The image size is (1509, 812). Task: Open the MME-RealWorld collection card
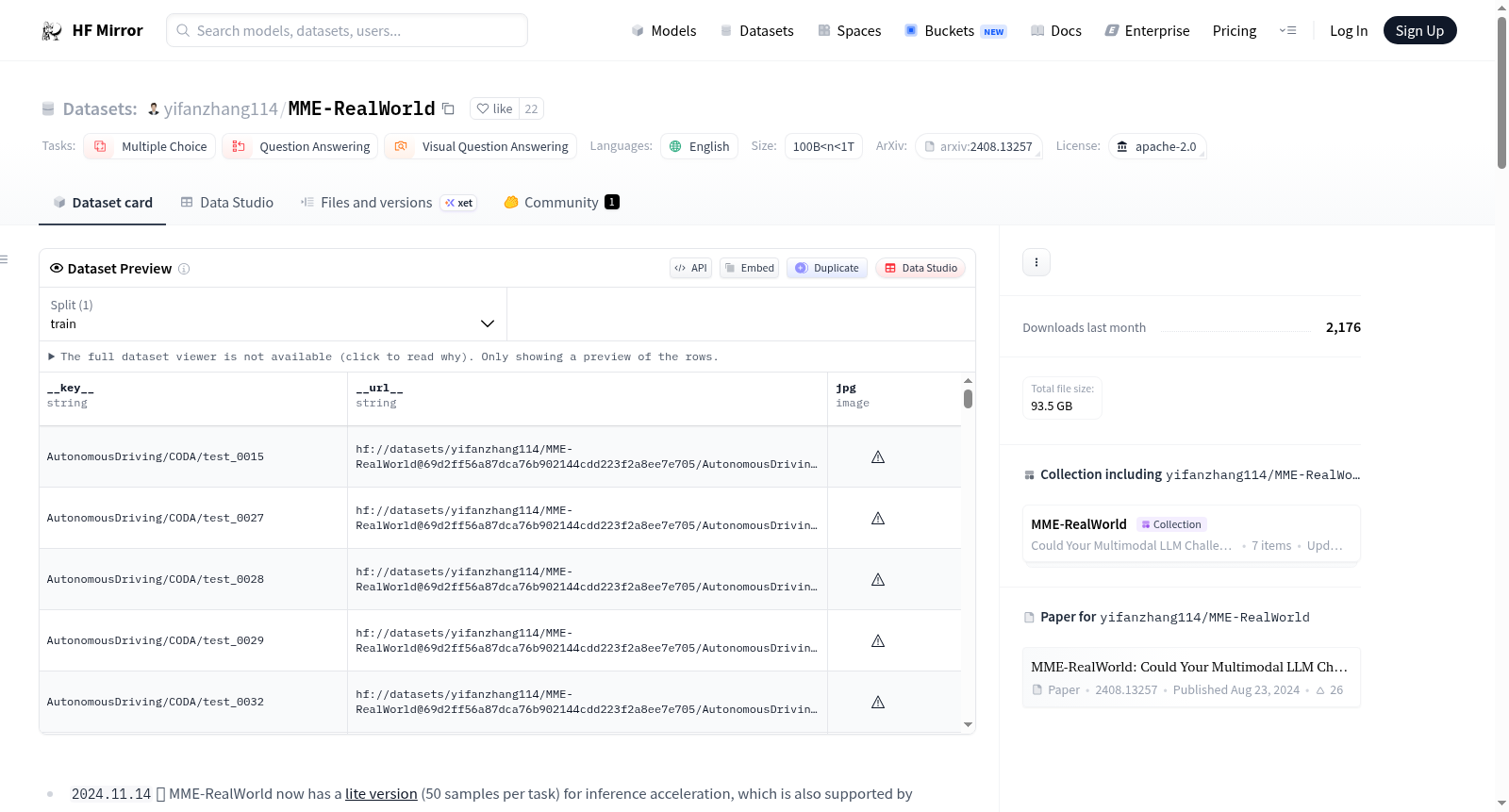1191,534
